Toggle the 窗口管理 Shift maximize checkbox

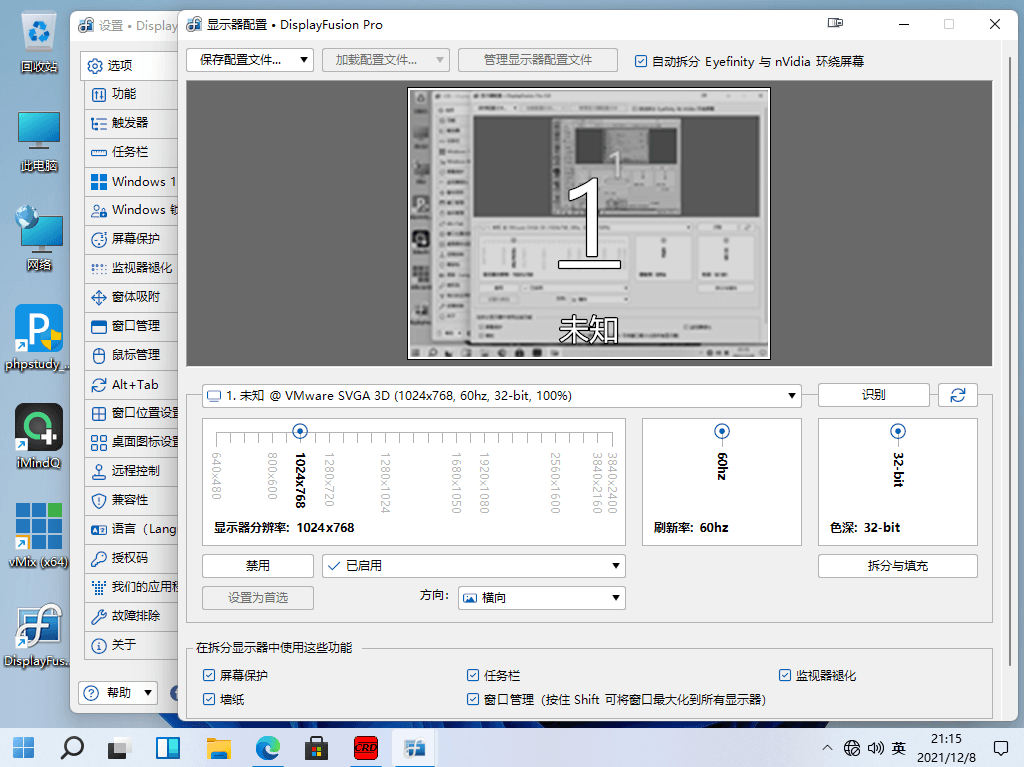[x=473, y=699]
